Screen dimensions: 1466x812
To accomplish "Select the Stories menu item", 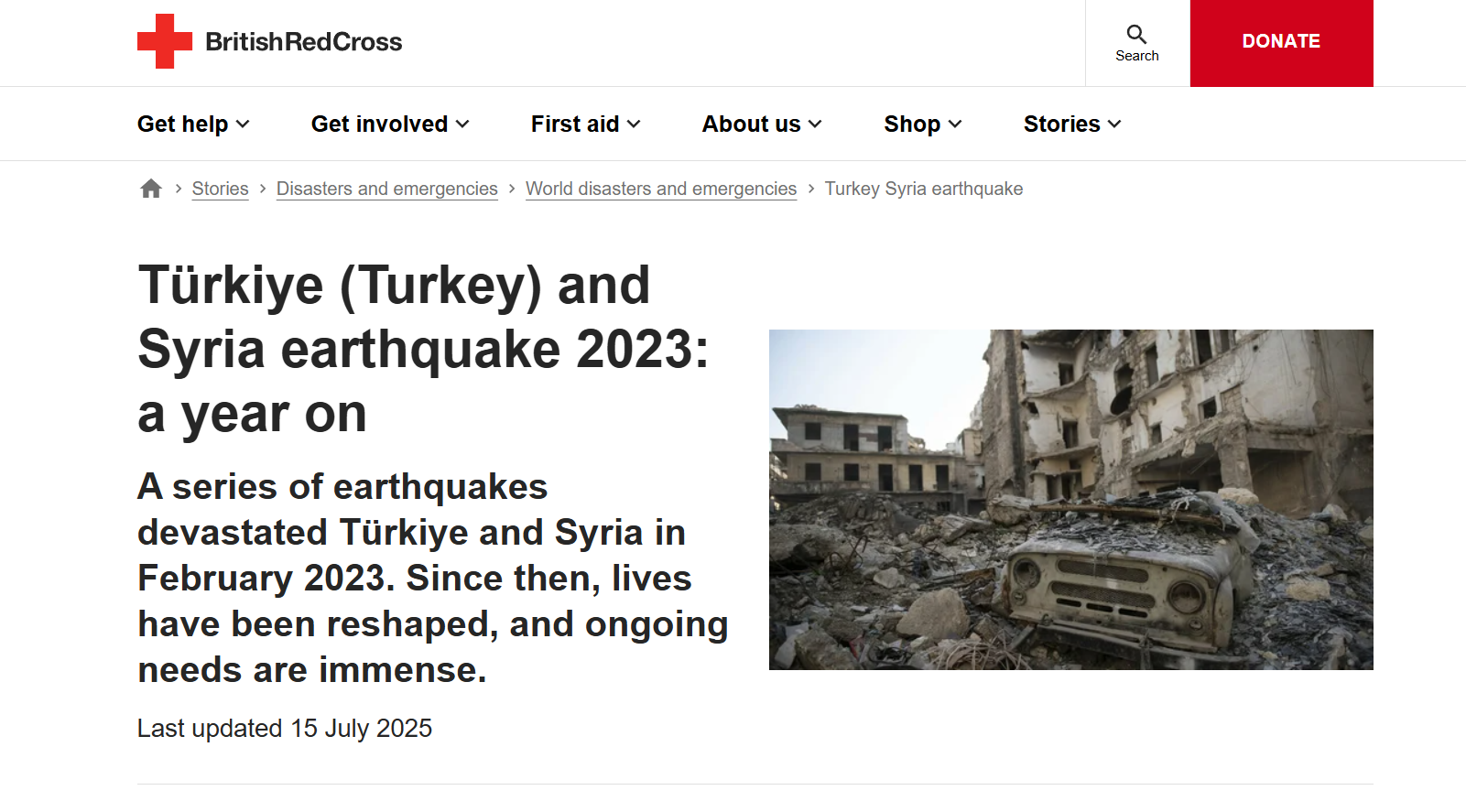I will pyautogui.click(x=1062, y=124).
